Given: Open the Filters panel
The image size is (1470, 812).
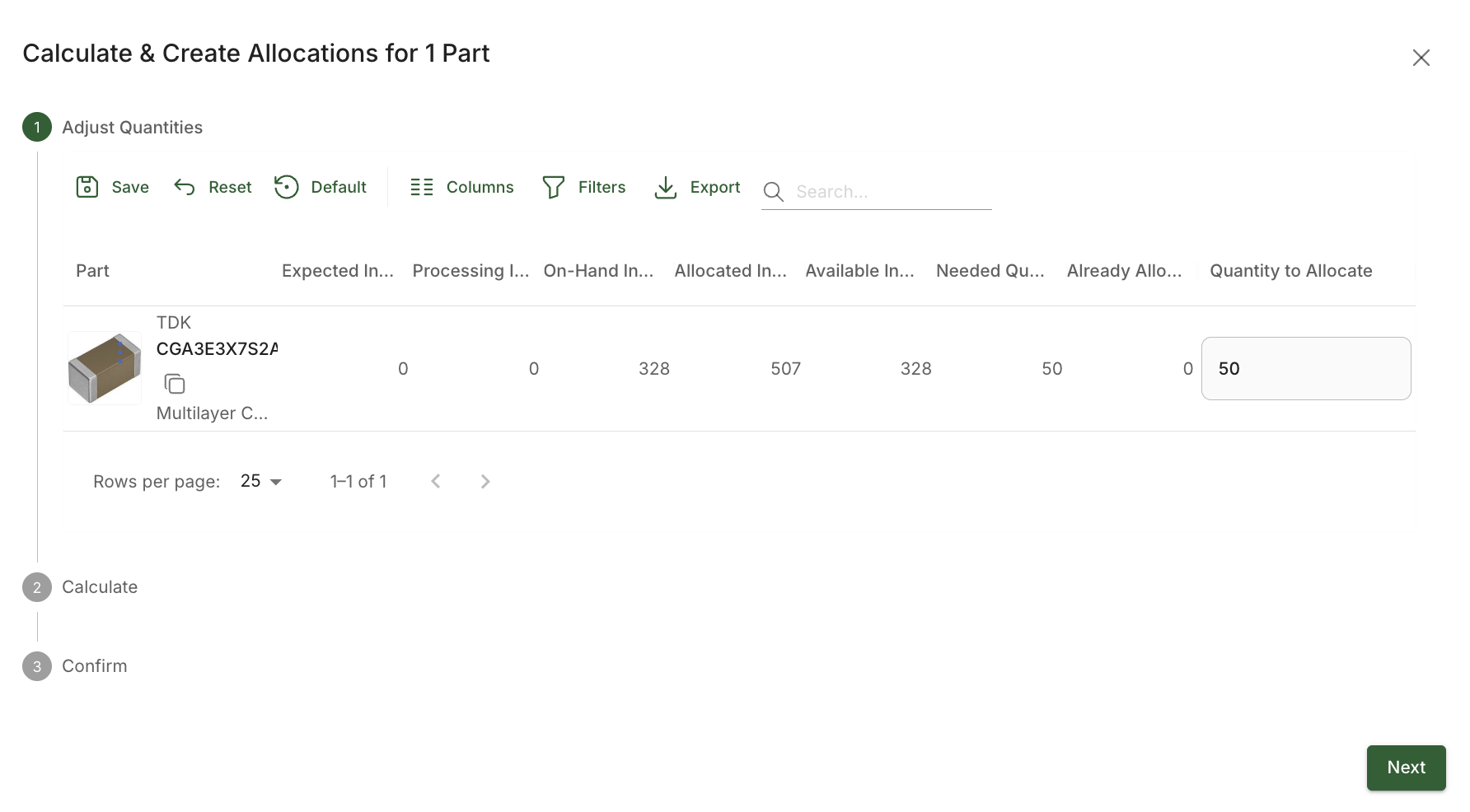Looking at the screenshot, I should 584,187.
